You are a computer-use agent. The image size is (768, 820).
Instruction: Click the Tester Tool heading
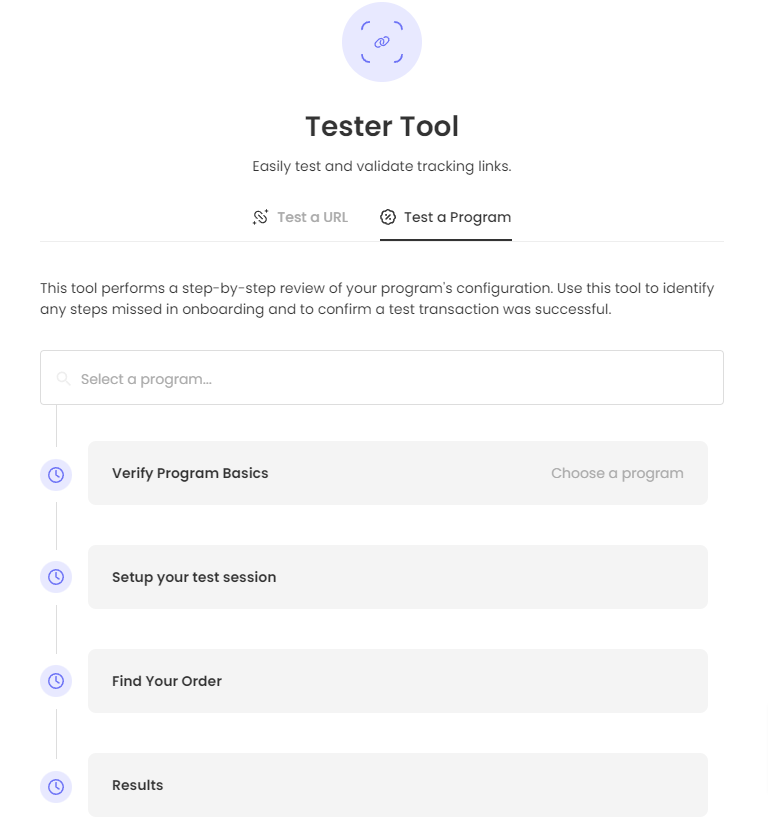pos(382,127)
